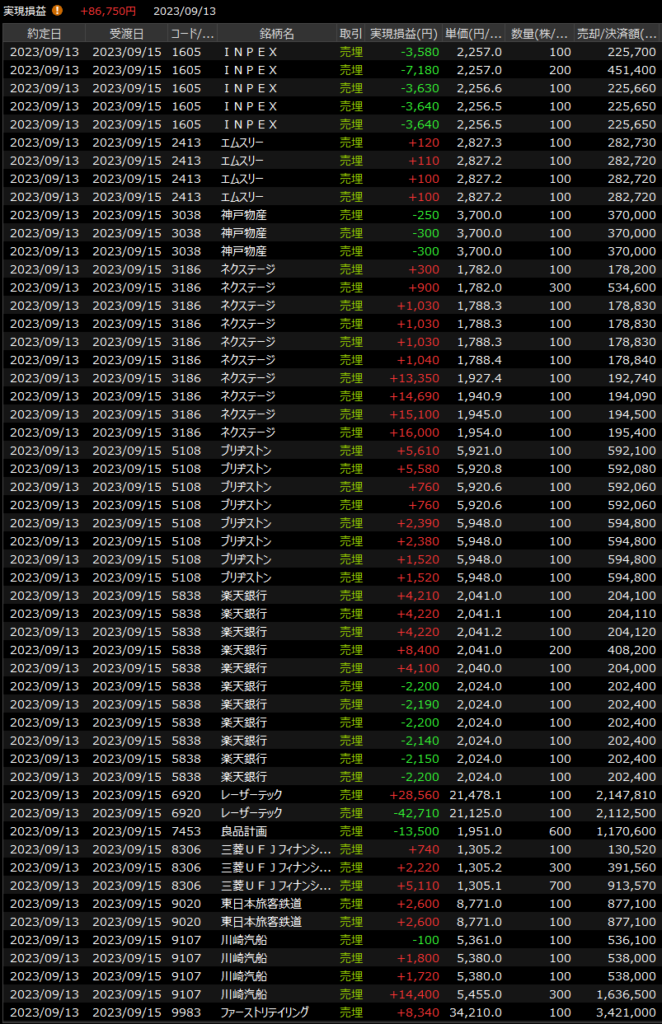662x1024 pixels.
Task: Sort by 実現損益(円) column header
Action: (405, 34)
